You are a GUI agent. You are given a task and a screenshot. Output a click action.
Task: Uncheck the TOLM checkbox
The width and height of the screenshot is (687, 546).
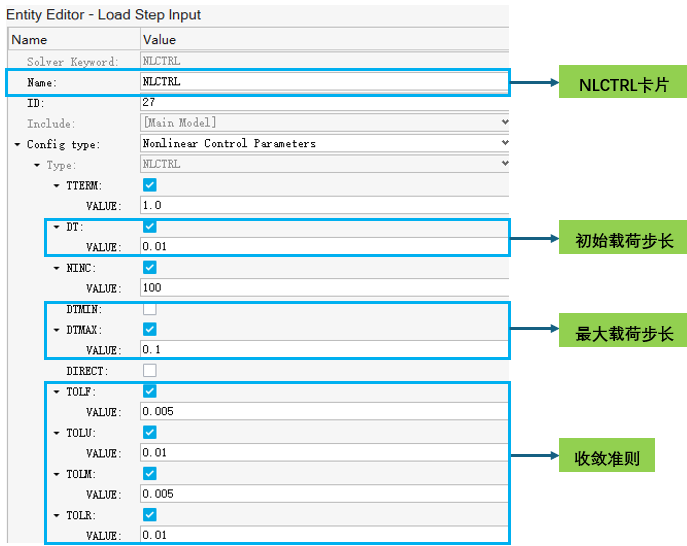pos(149,474)
